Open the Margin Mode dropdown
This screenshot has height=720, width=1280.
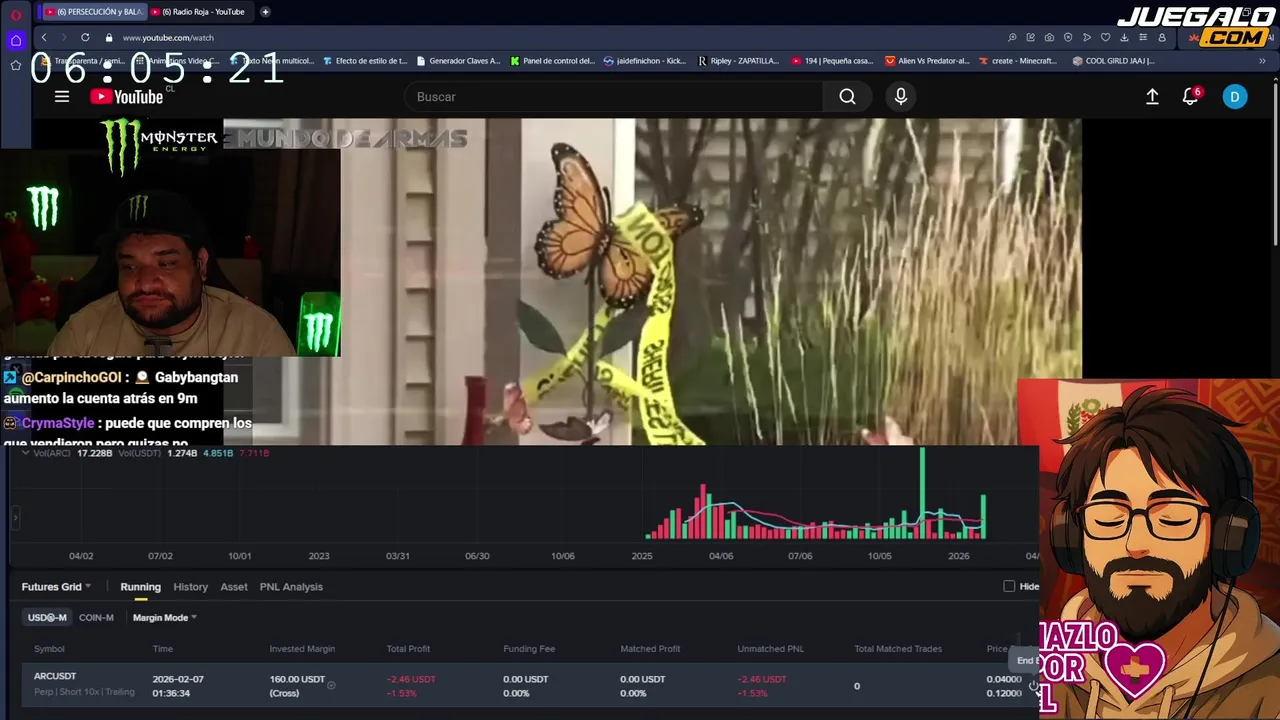(165, 618)
